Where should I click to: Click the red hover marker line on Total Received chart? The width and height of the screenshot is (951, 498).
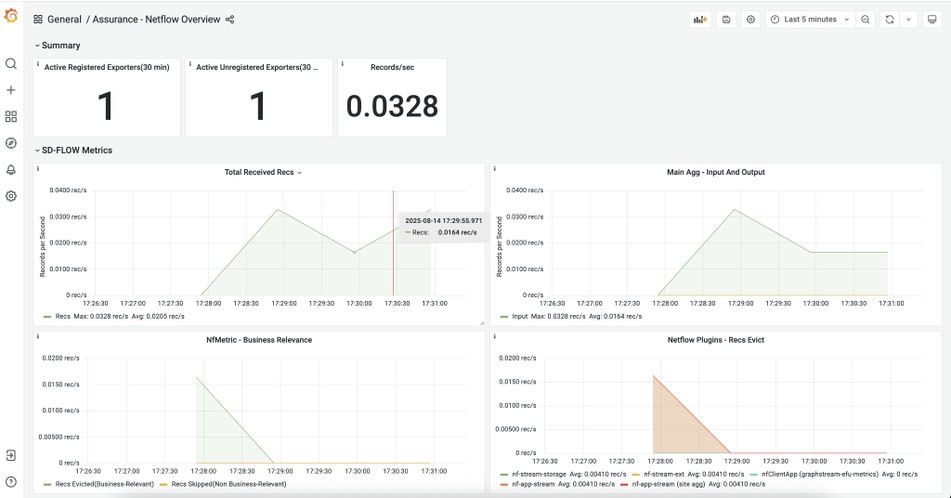tap(393, 243)
